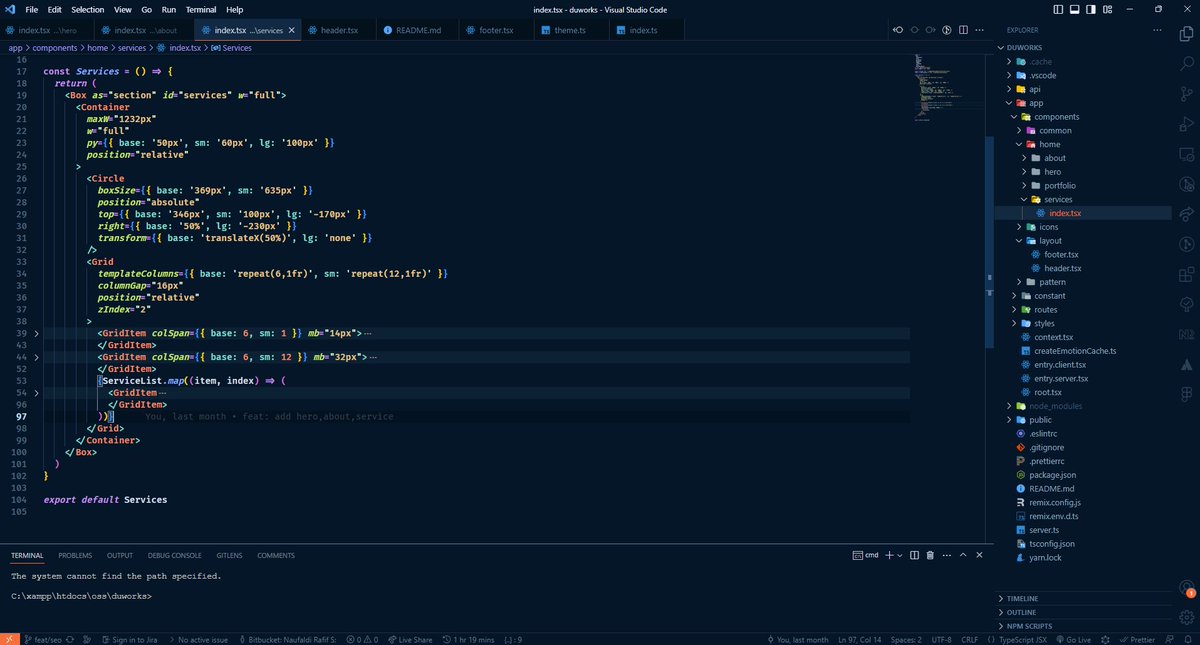Maximize the terminal panel size

click(x=964, y=555)
